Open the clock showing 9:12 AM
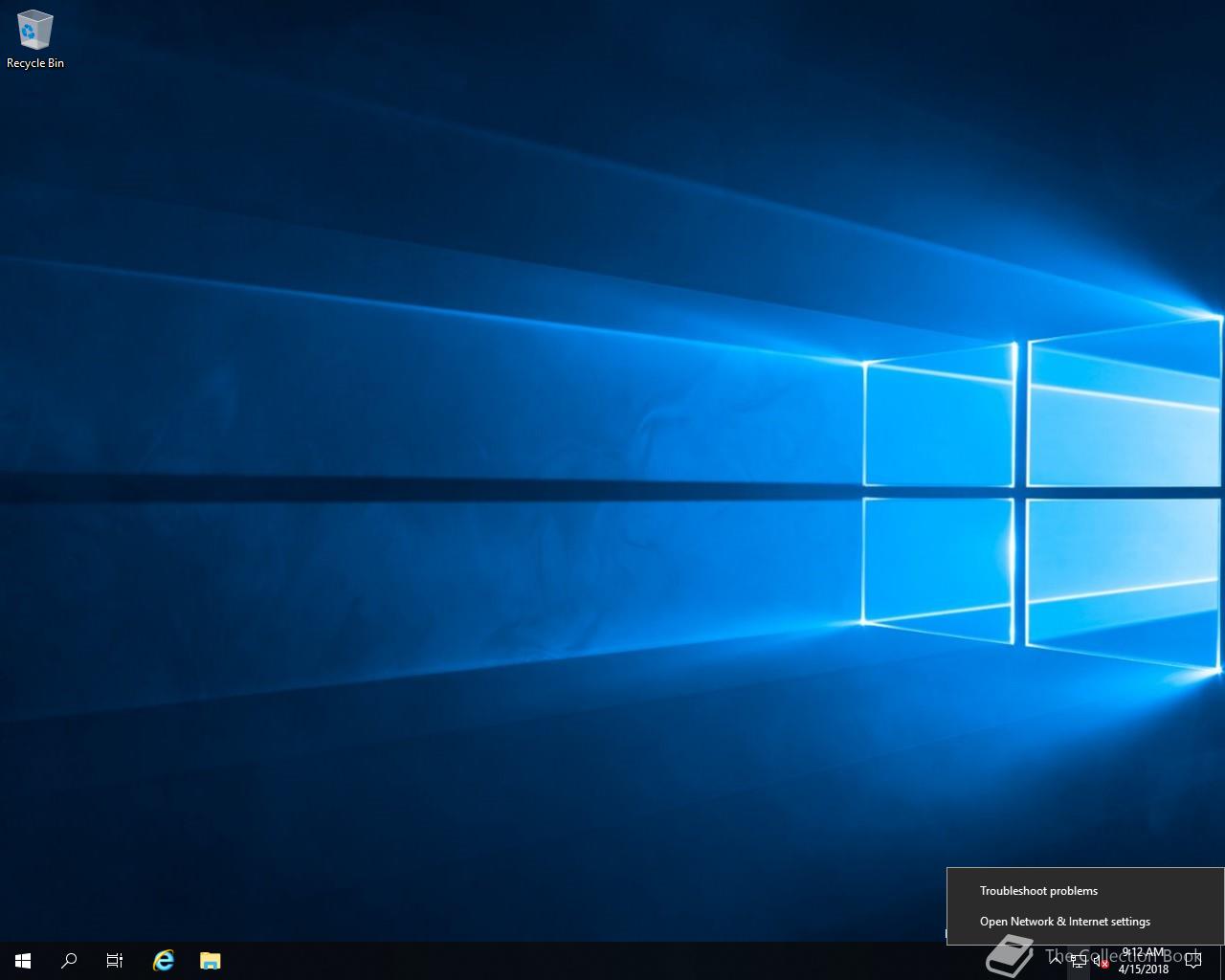1225x980 pixels. [1143, 961]
